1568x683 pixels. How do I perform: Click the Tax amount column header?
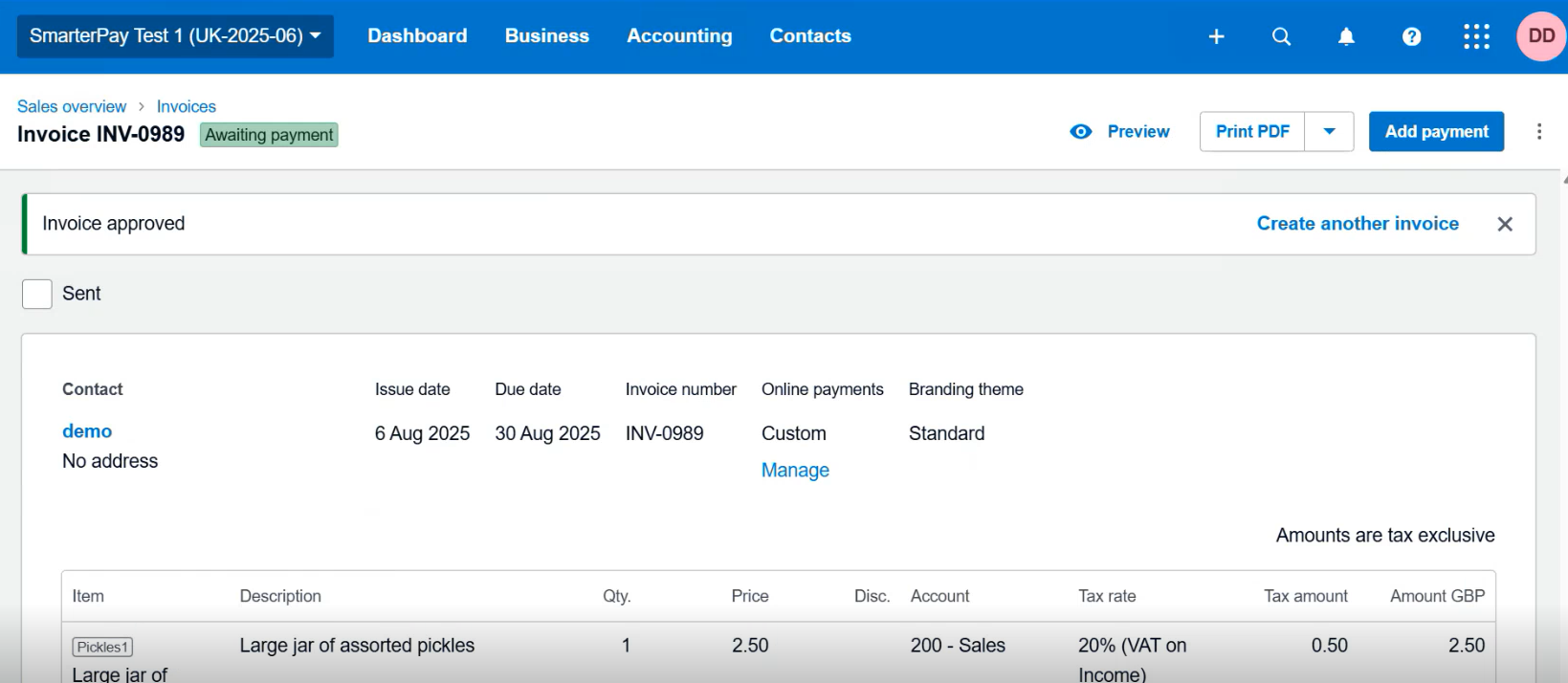click(x=1306, y=596)
